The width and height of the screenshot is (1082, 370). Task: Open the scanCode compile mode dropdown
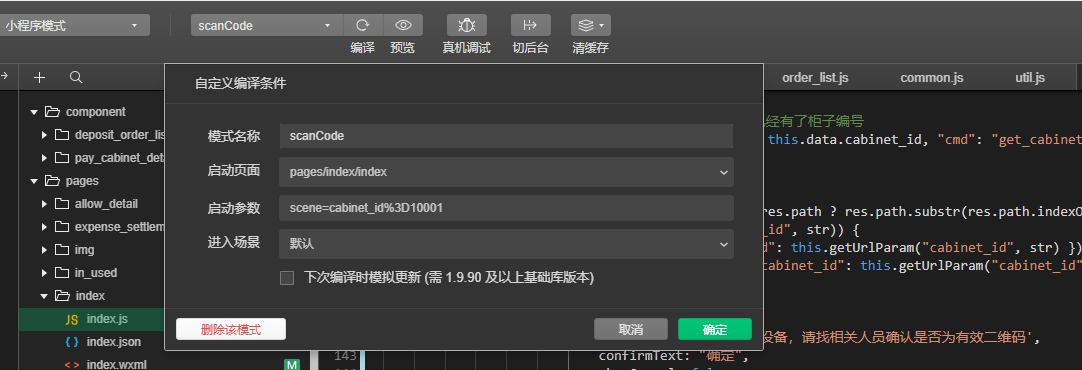pyautogui.click(x=266, y=26)
